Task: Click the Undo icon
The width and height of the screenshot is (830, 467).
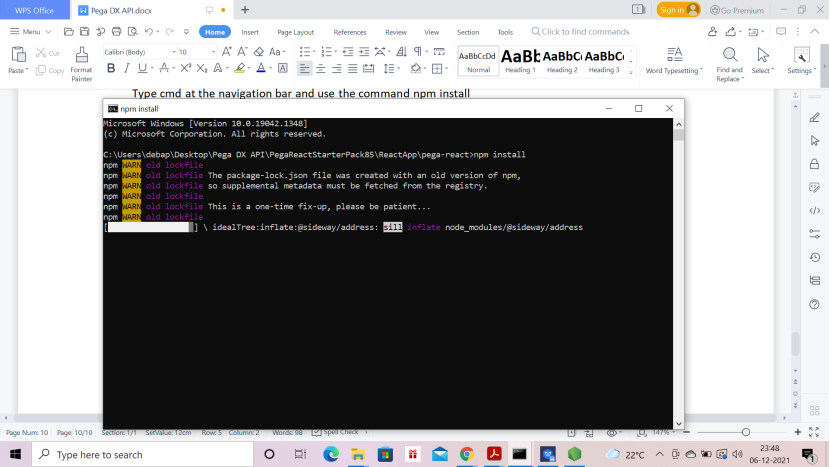Action: [x=149, y=32]
